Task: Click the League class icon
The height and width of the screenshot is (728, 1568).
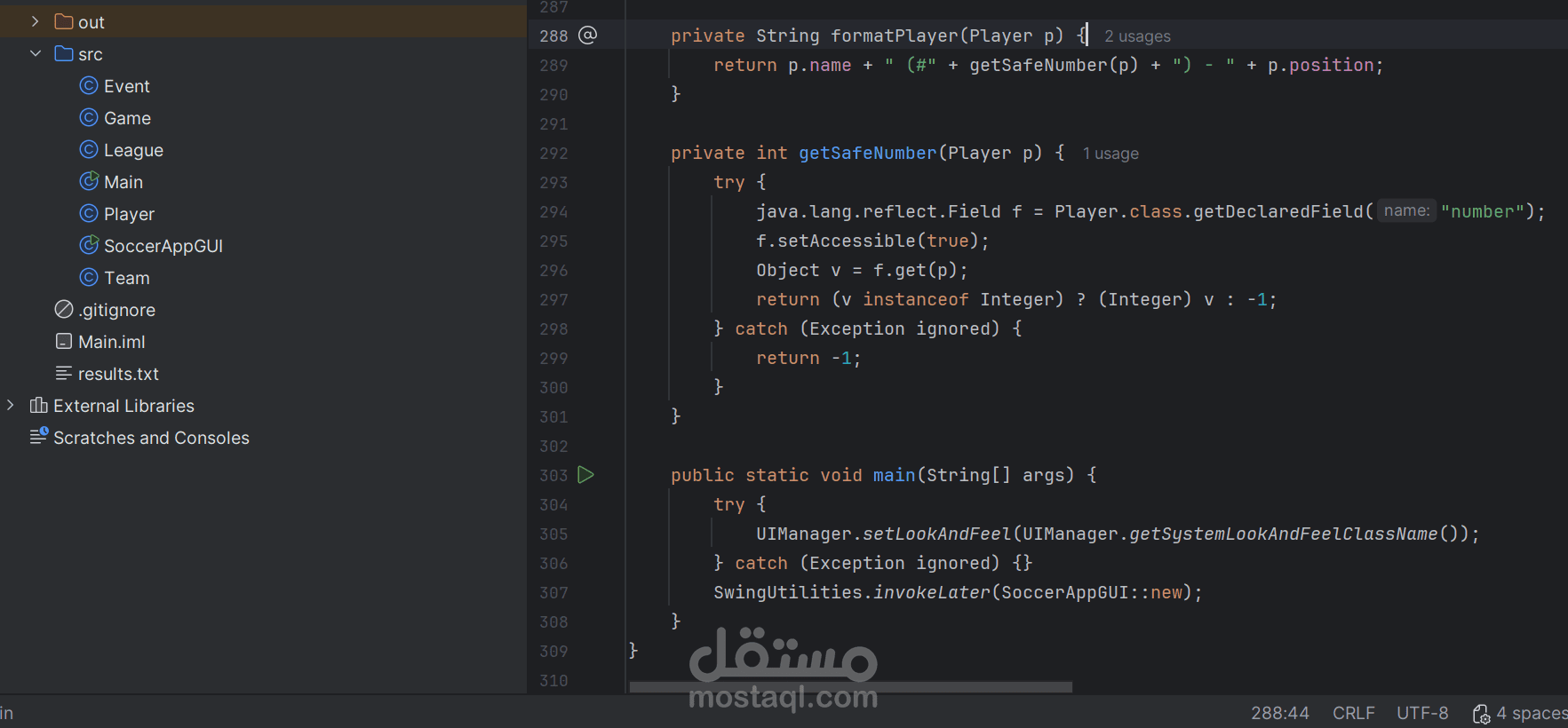Action: (89, 149)
